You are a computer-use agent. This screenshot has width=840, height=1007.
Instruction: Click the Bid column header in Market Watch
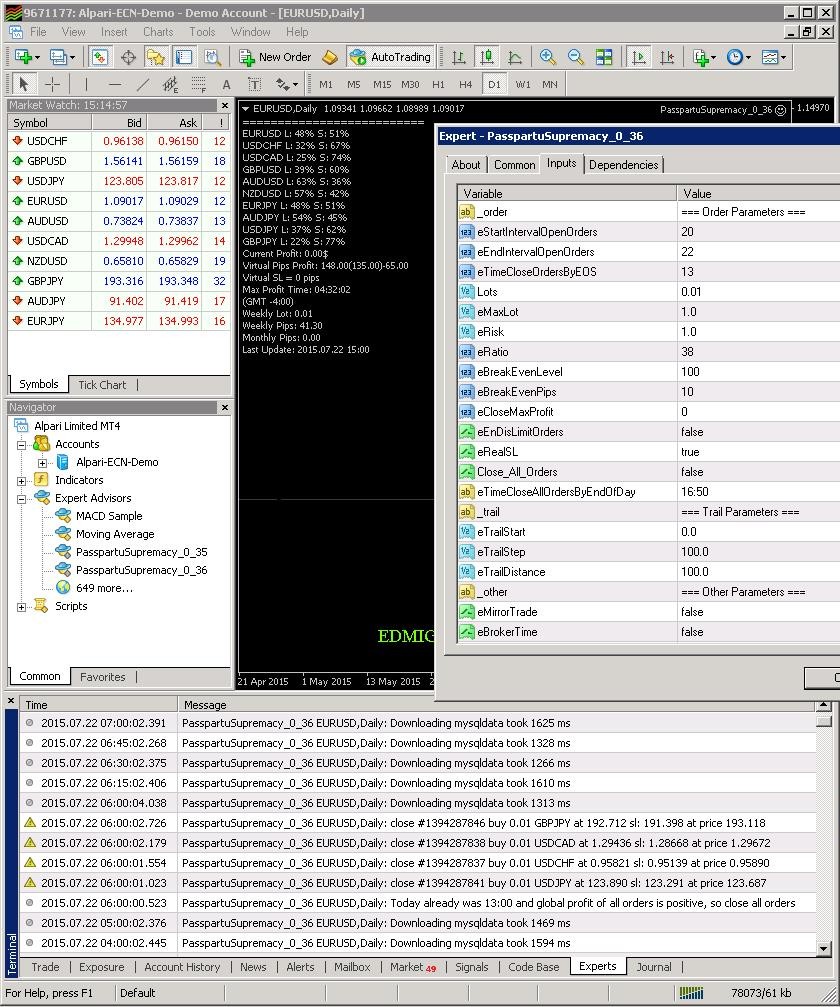tap(120, 123)
